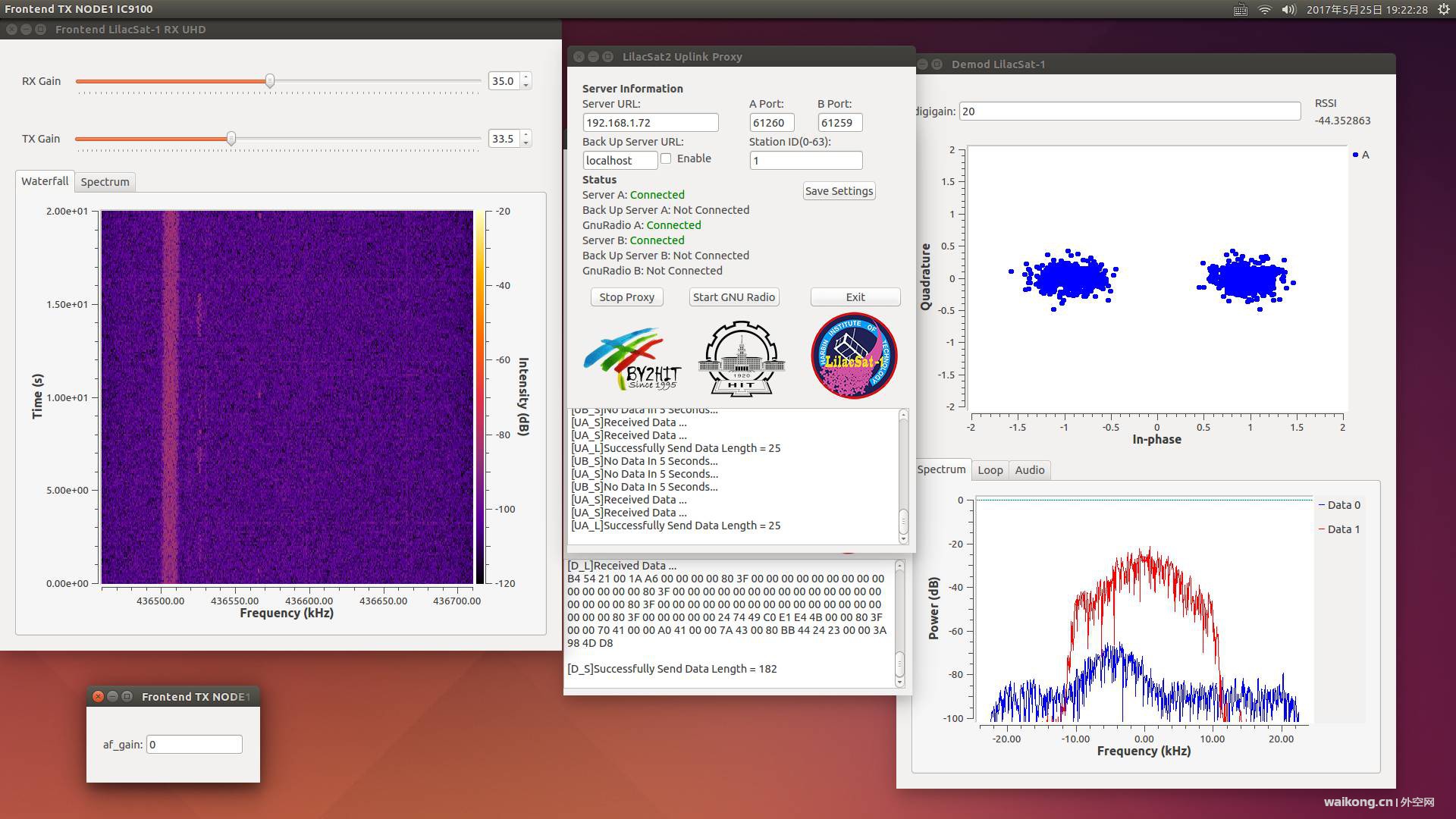The image size is (1456, 819).
Task: Click the Demod LilacSat-1 window title bar
Action: tap(1155, 64)
